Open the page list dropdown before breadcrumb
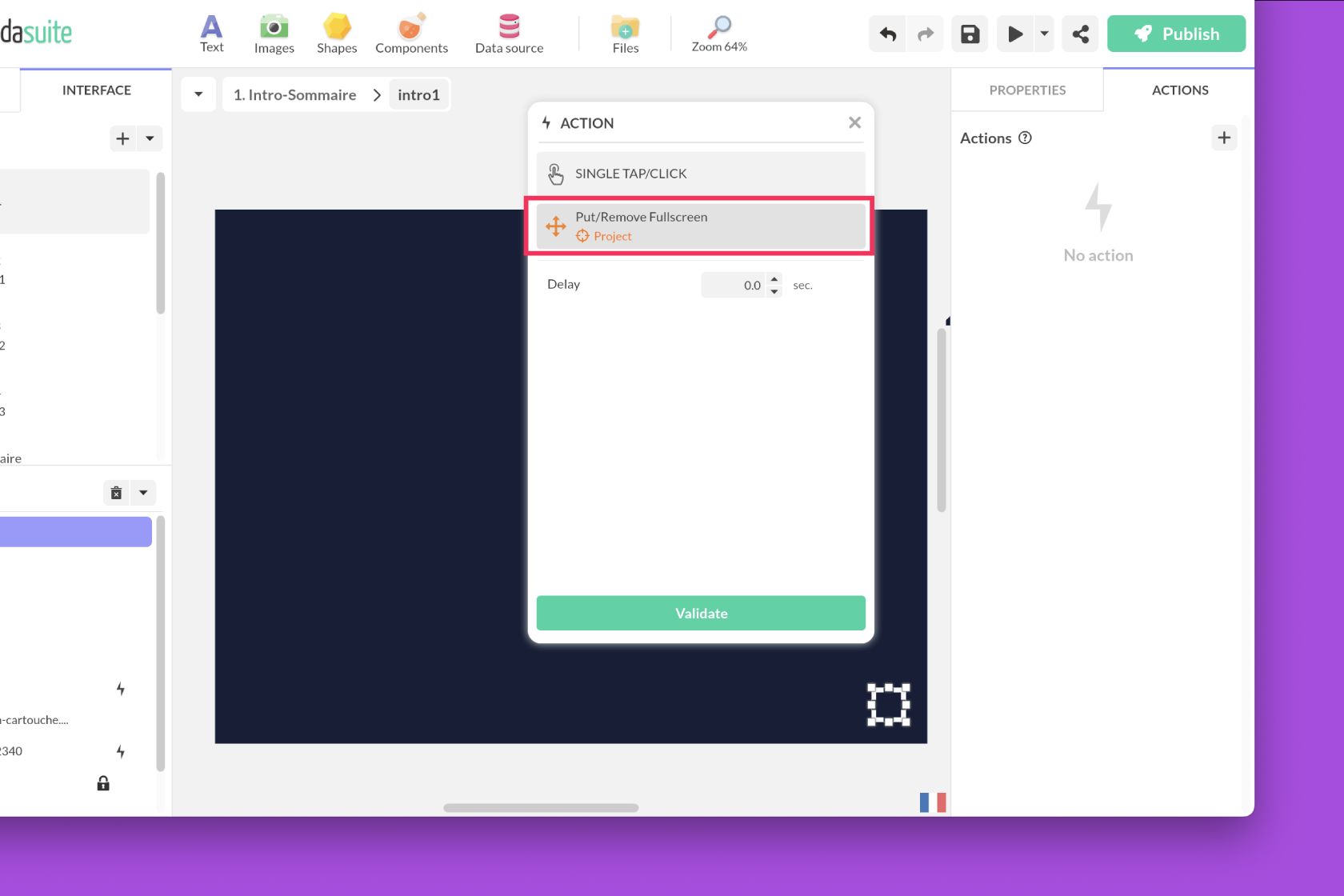1344x896 pixels. pos(198,94)
